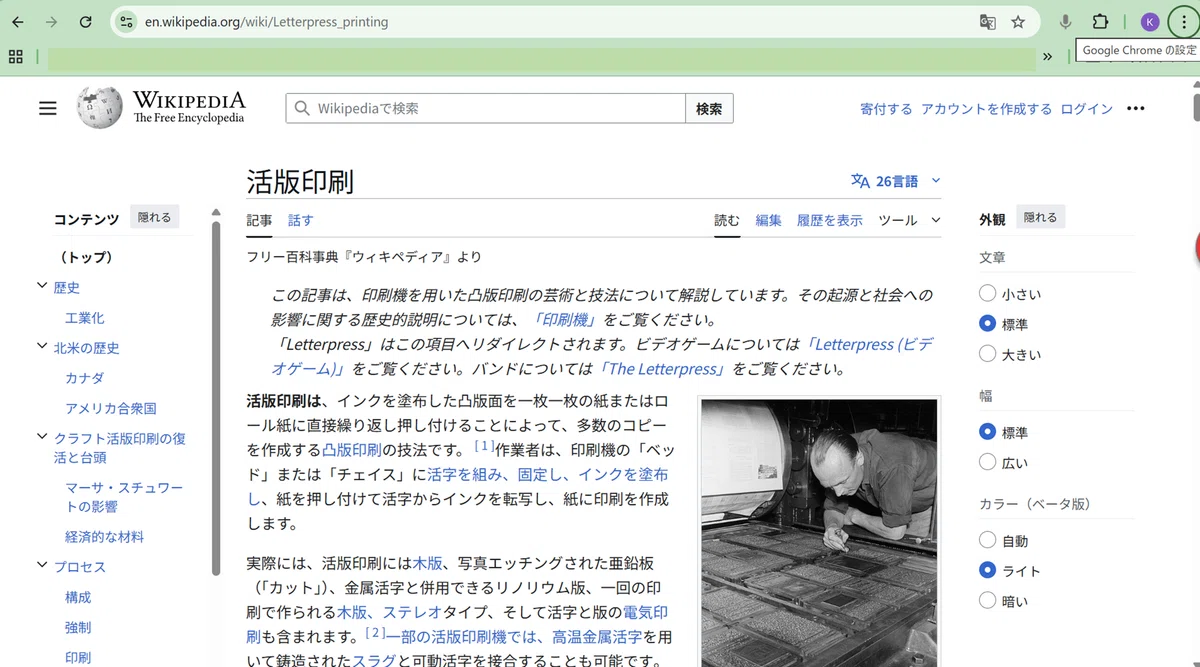Open the apps grid icon in bookmarks bar
1200x667 pixels.
pyautogui.click(x=15, y=57)
